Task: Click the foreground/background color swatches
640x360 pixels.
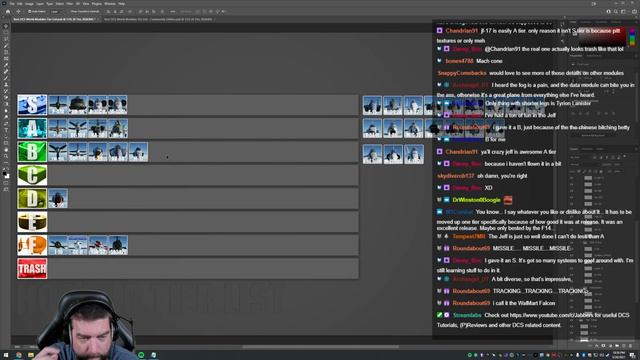Action: tap(6, 174)
